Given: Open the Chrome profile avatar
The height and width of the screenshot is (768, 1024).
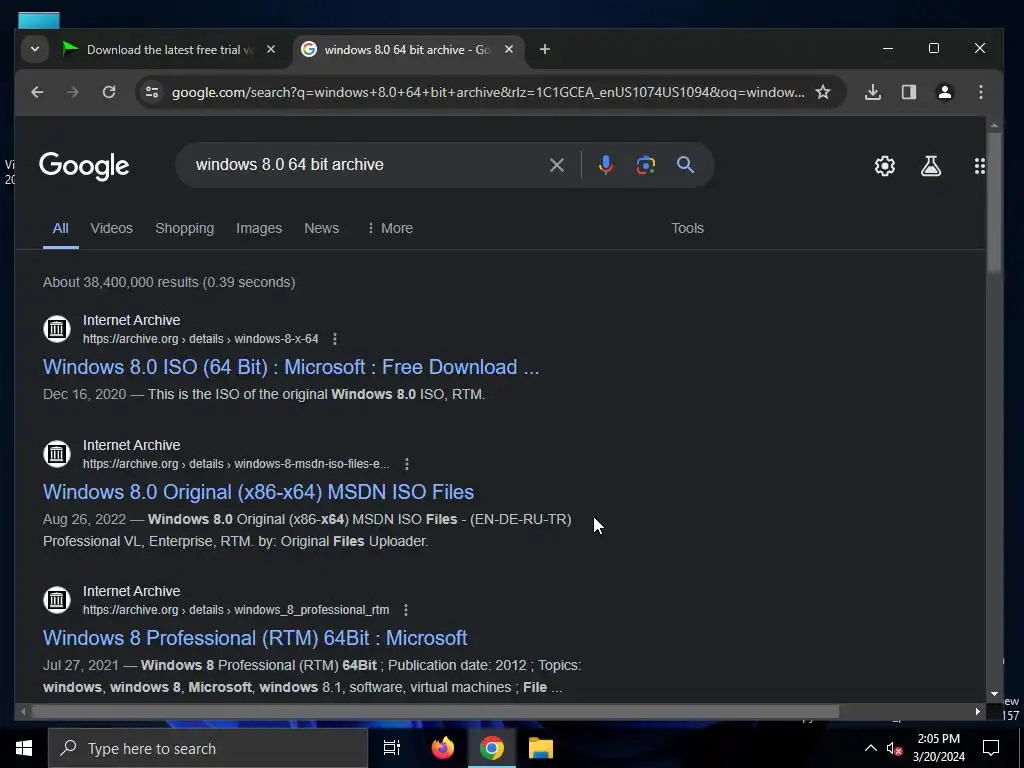Looking at the screenshot, I should point(944,92).
